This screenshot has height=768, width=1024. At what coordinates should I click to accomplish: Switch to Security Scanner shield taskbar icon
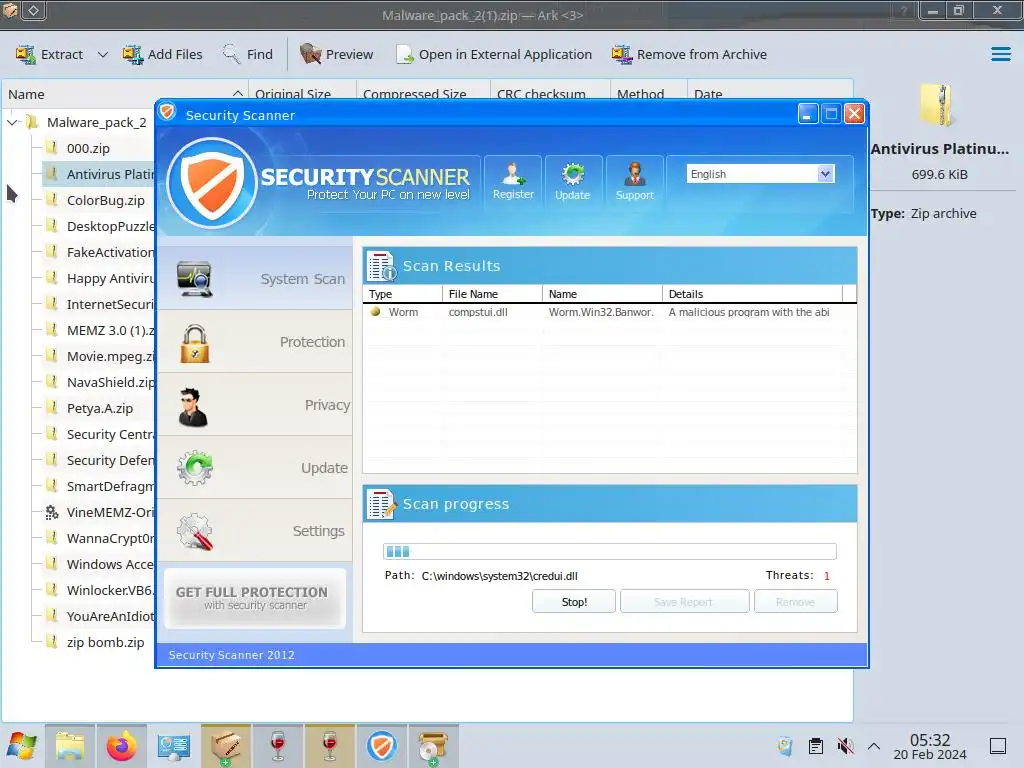click(382, 746)
